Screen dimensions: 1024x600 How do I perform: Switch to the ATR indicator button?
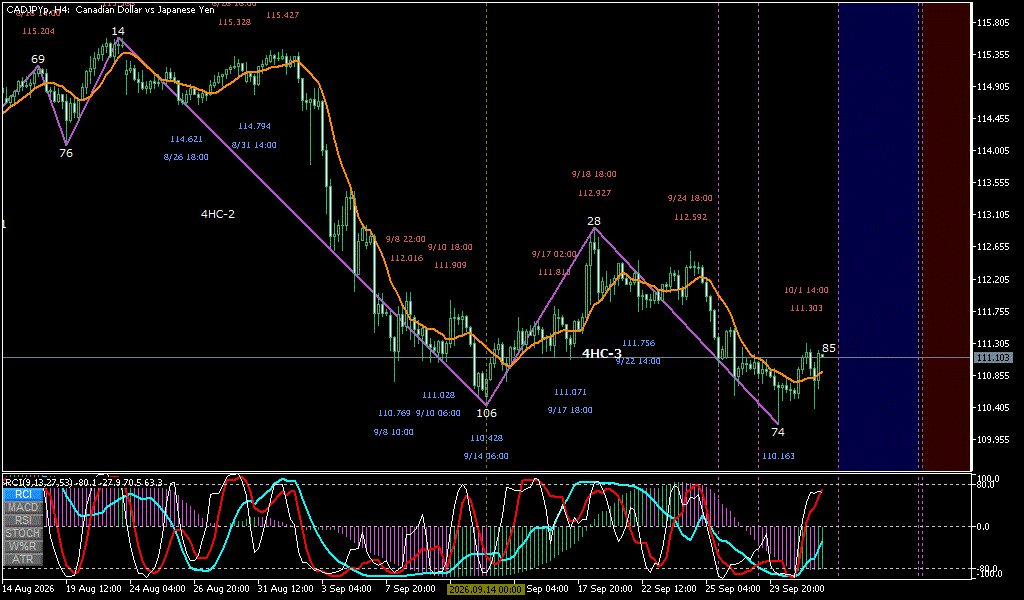tap(24, 560)
